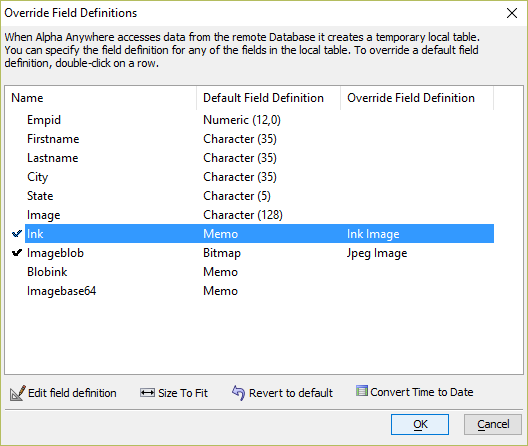This screenshot has width=528, height=446.
Task: Click the Convert Time to Date icon
Action: point(362,391)
